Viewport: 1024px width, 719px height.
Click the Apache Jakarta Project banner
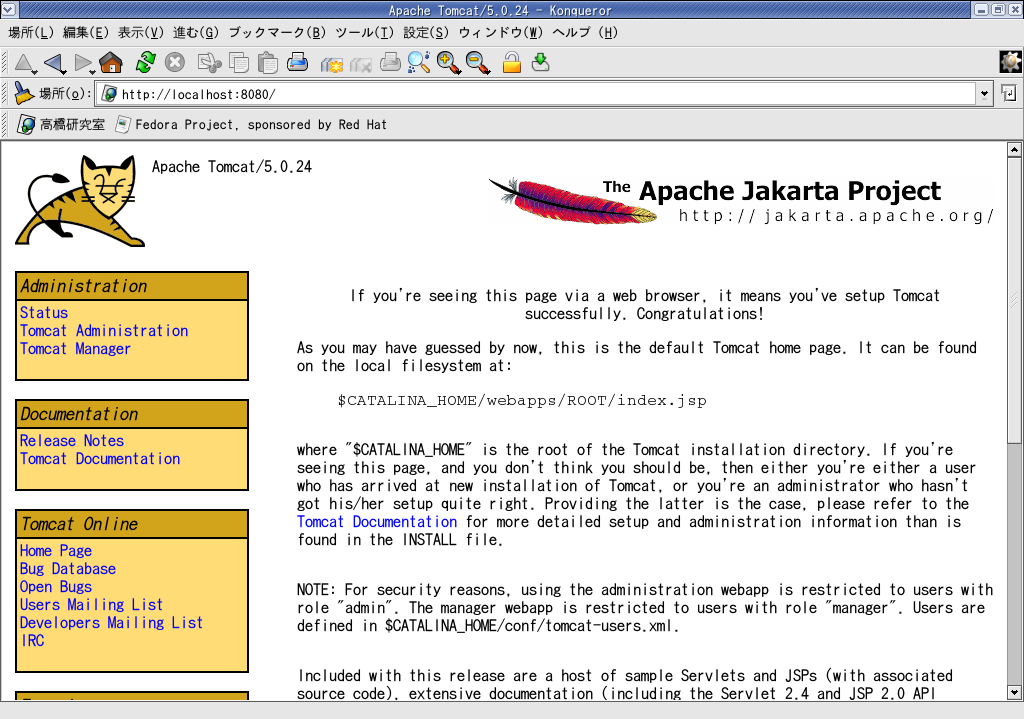pos(741,200)
